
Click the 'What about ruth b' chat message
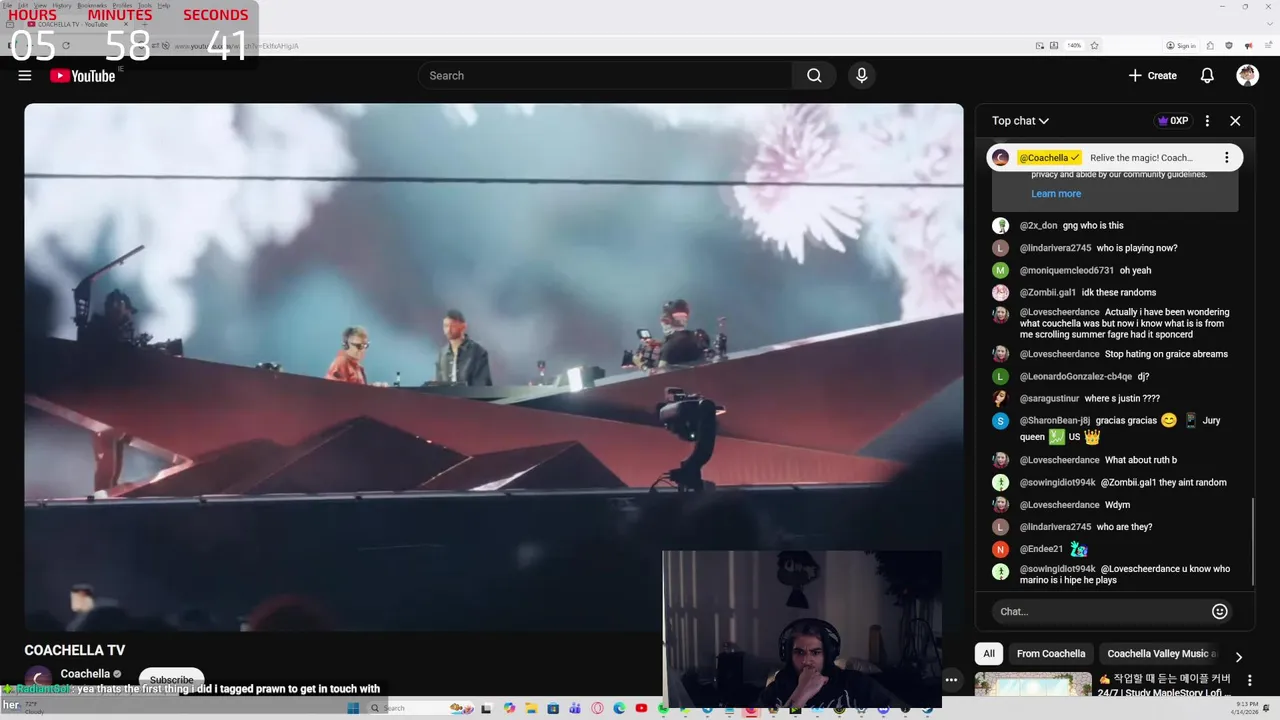[x=1141, y=461]
